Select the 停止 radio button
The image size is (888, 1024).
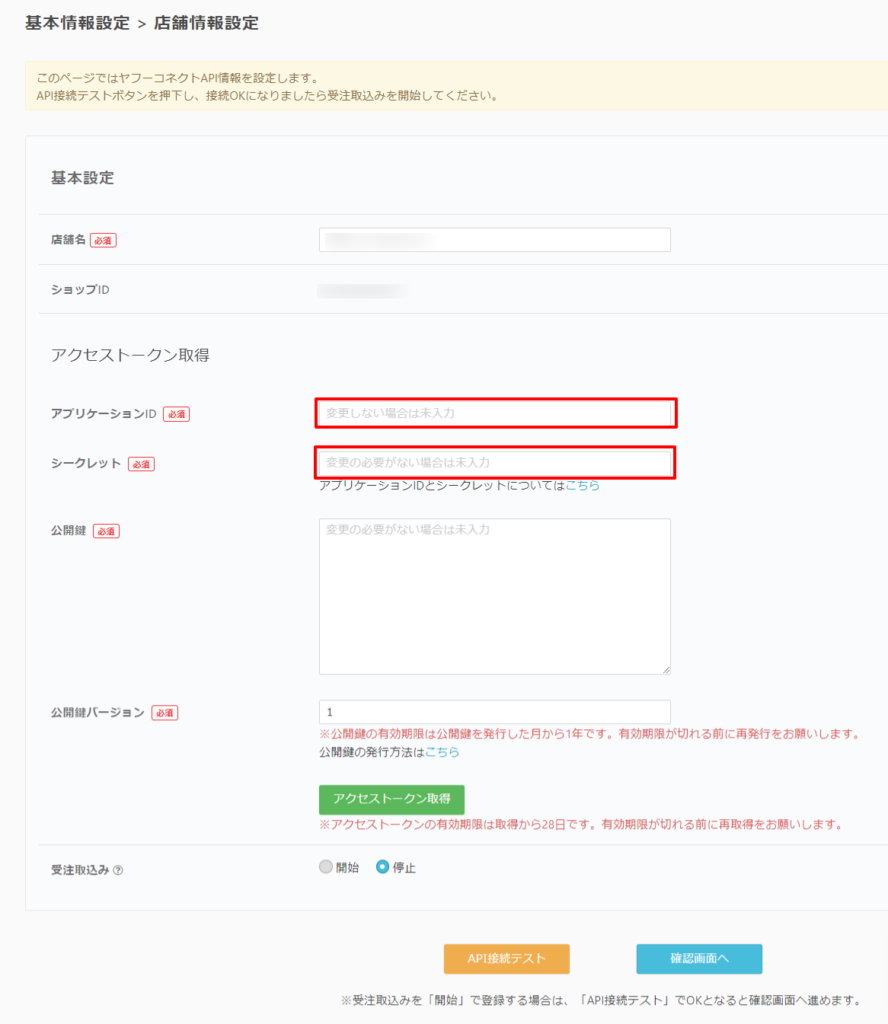point(382,867)
